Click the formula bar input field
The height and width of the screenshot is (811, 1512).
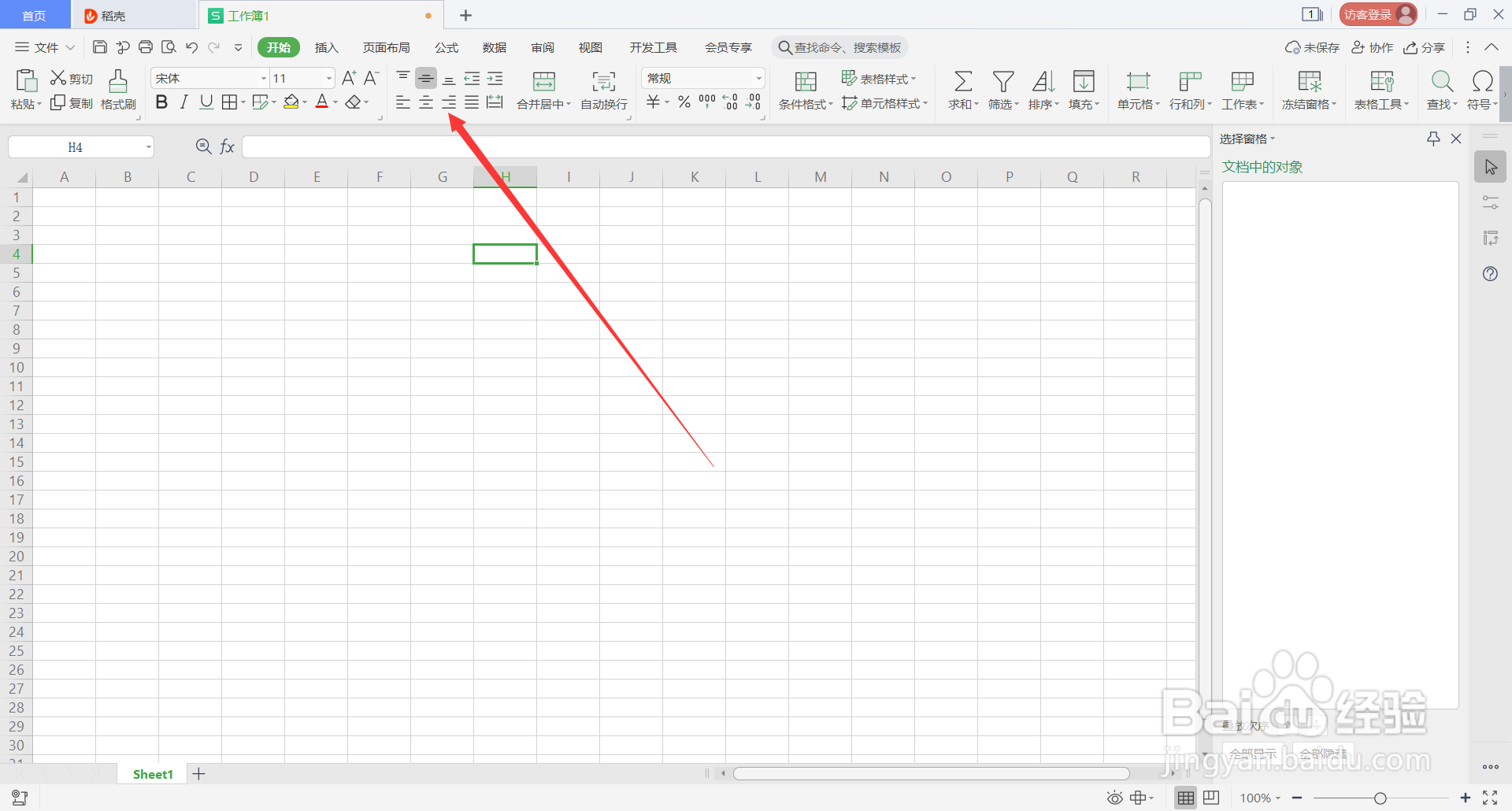point(725,147)
